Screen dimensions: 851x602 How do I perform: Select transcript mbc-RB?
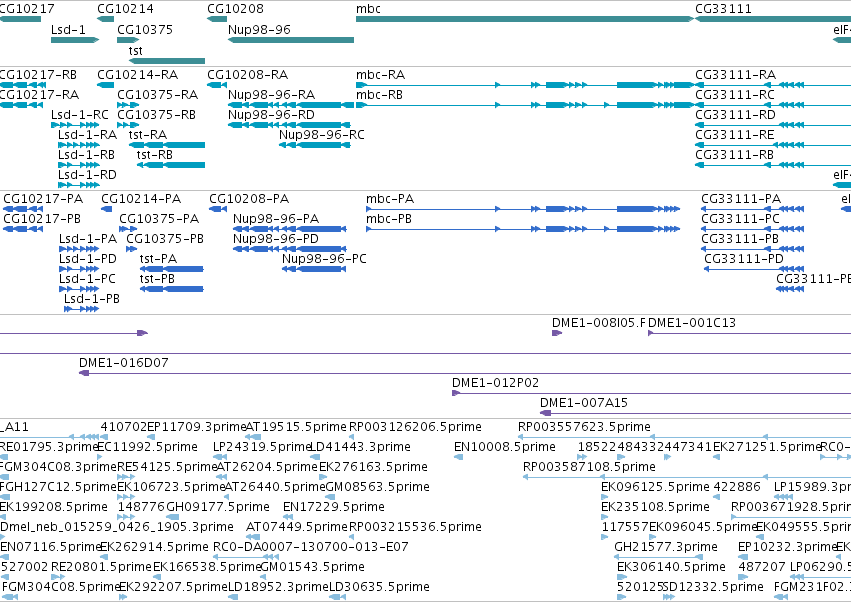pos(525,105)
